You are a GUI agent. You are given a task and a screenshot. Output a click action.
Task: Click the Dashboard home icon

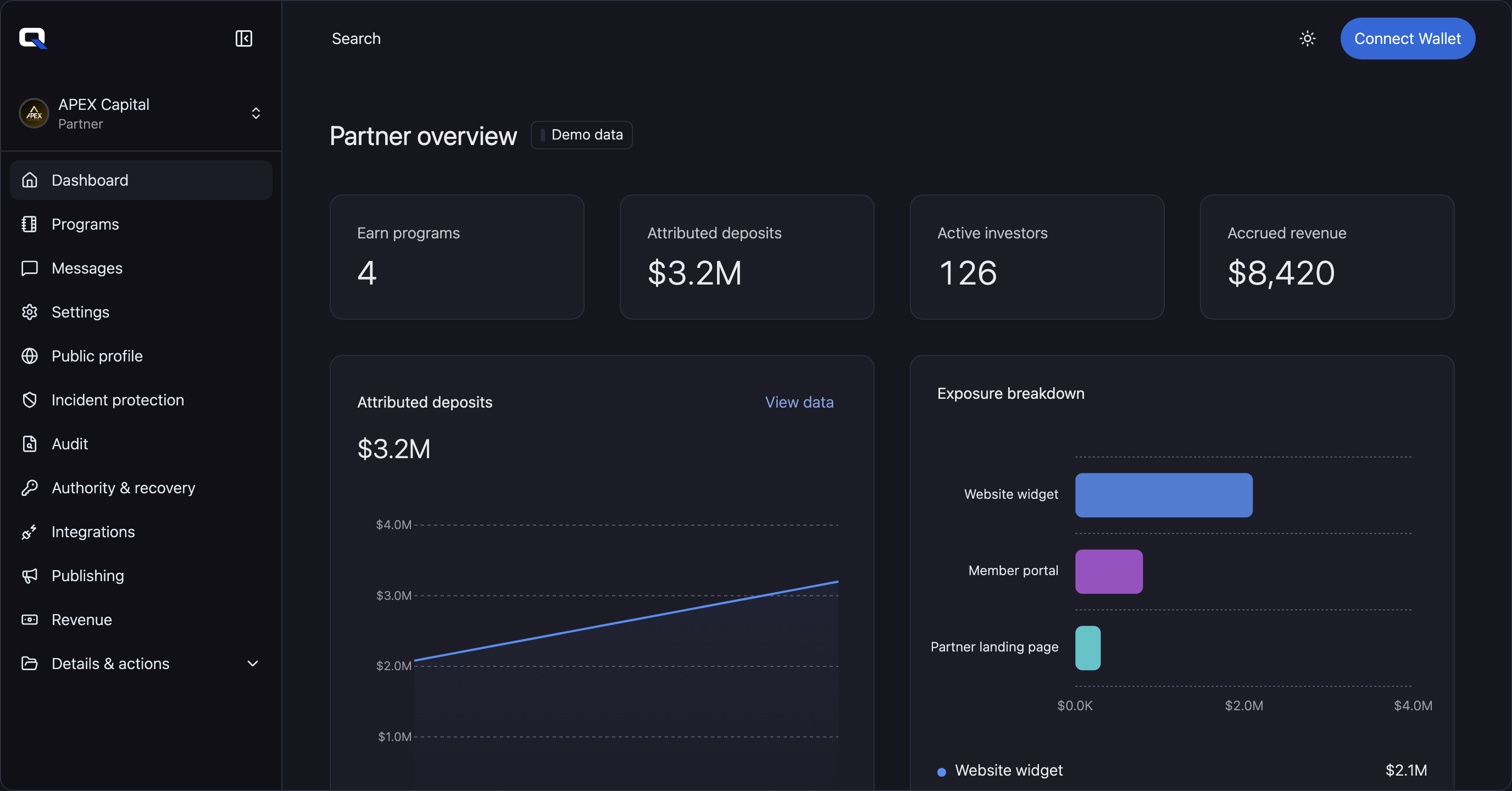pos(29,180)
